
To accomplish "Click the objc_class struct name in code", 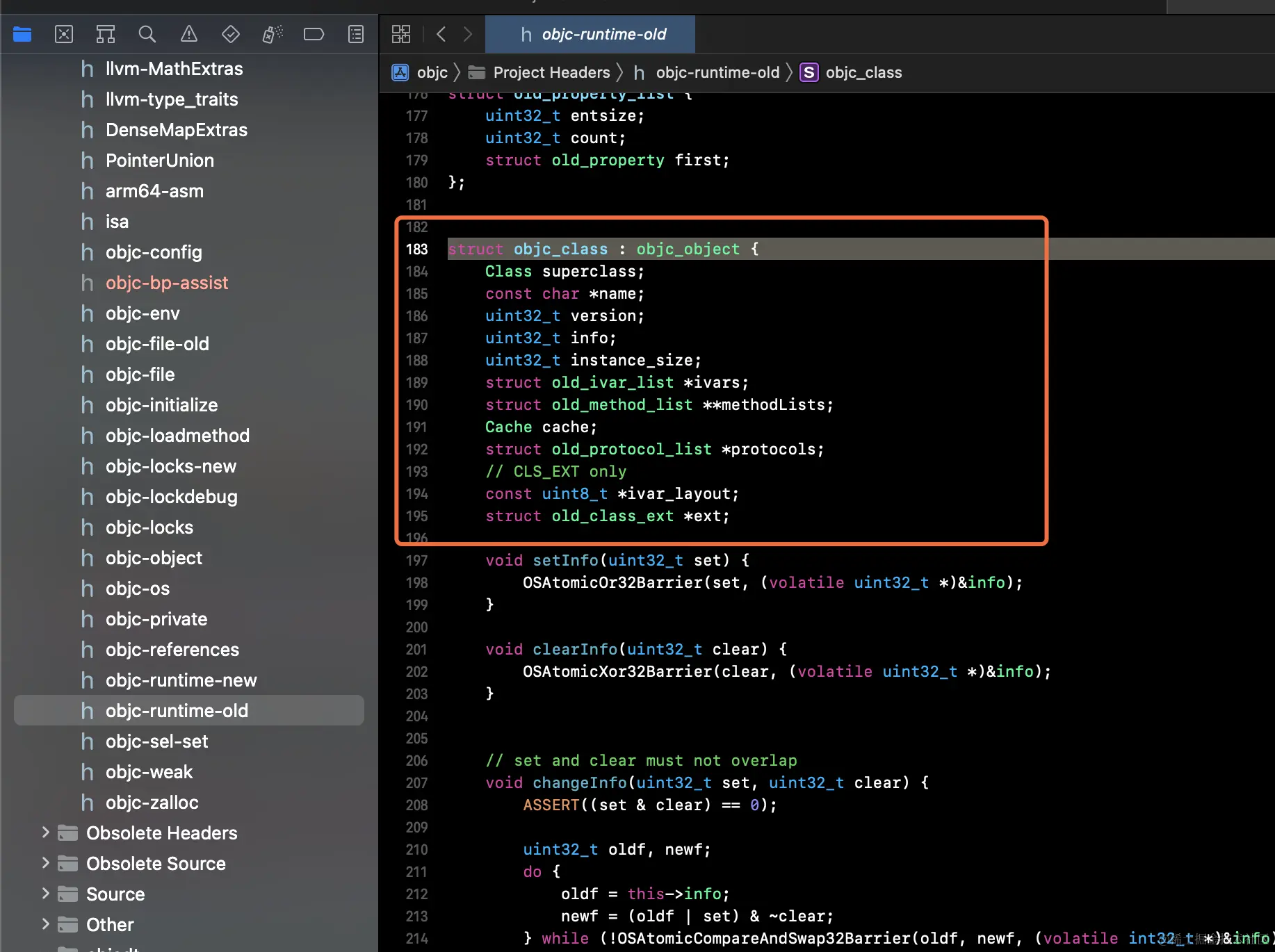I will click(561, 249).
